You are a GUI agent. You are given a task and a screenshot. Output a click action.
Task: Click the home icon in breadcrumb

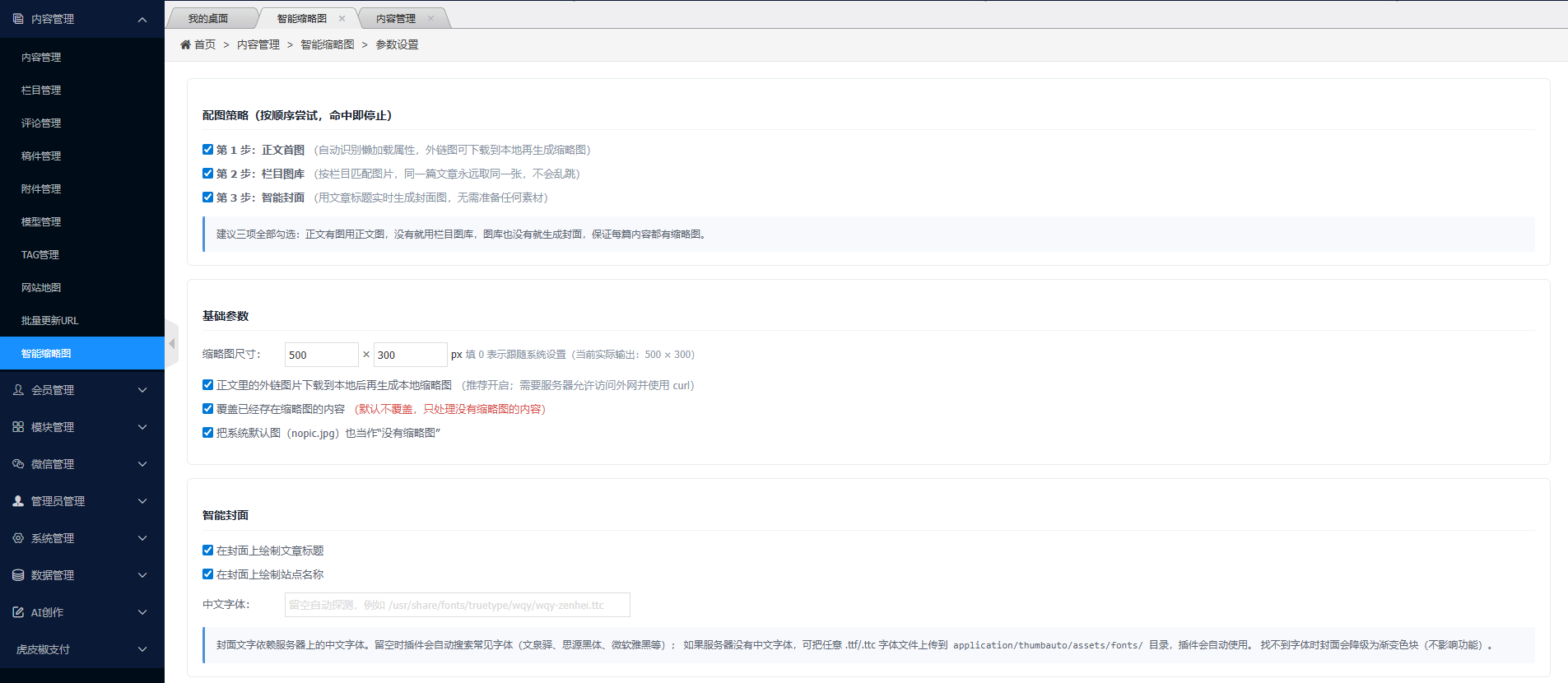pos(185,44)
